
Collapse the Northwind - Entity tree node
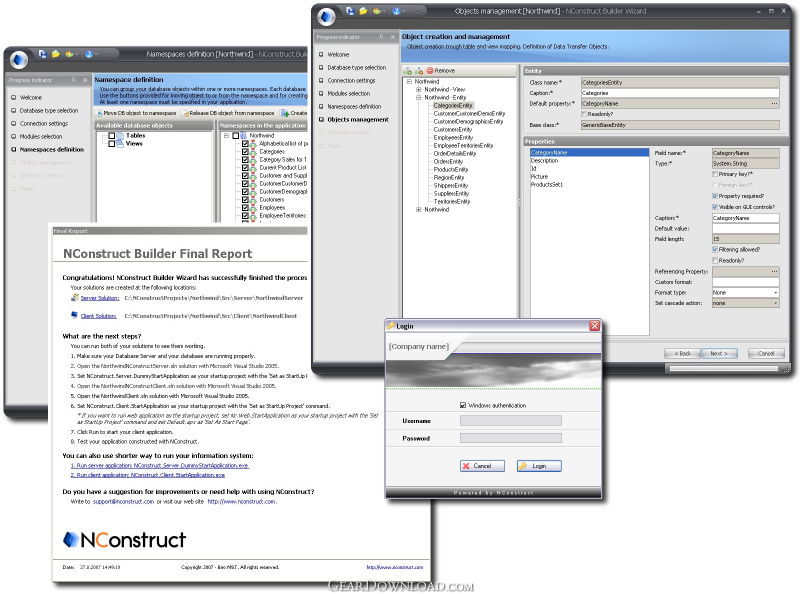(419, 97)
